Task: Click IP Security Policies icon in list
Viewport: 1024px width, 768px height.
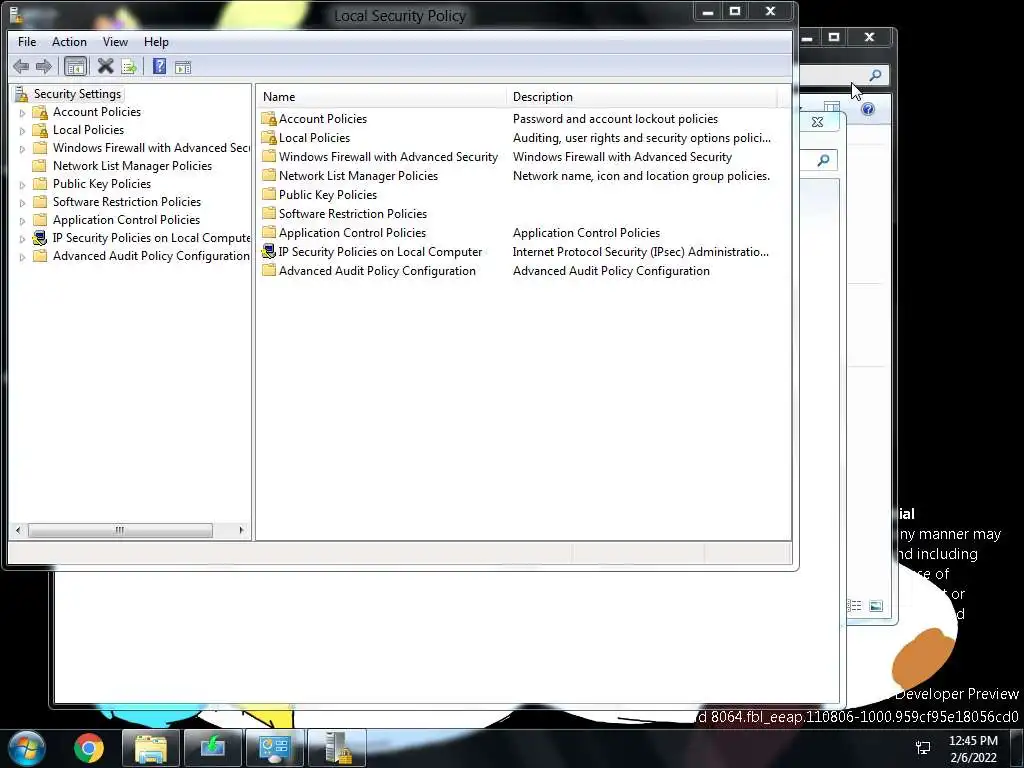Action: (x=268, y=251)
